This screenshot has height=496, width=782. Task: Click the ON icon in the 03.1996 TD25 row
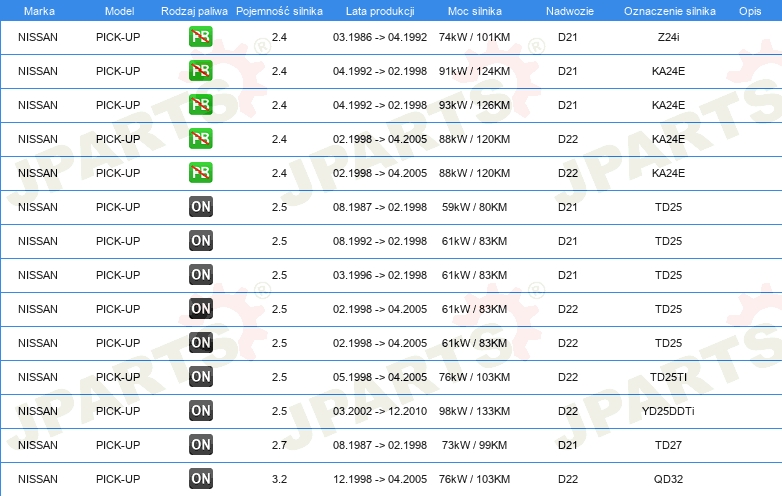click(200, 275)
